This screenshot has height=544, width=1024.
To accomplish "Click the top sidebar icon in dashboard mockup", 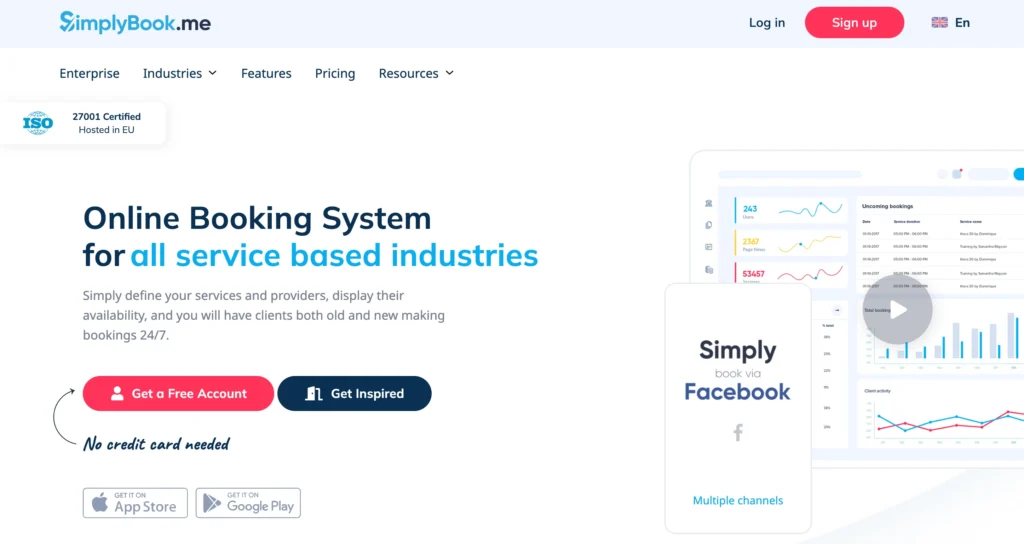I will [709, 204].
